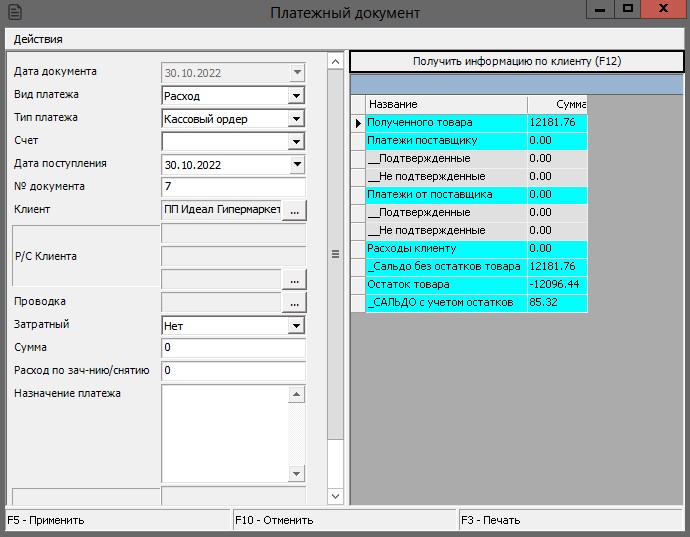Viewport: 690px width, 537px height.
Task: Open the Действия menu
Action: pos(38,39)
